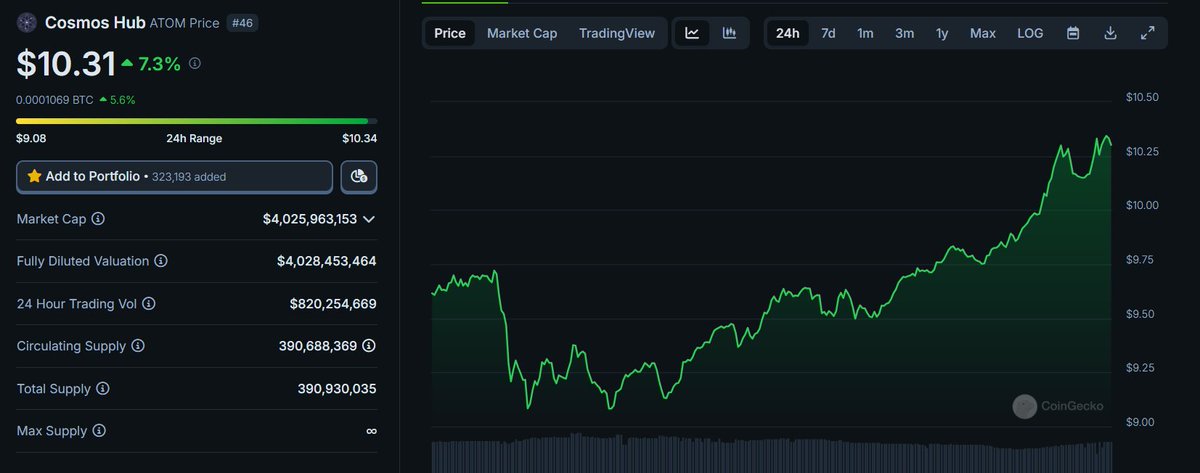This screenshot has height=473, width=1200.
Task: Select the 3m time range
Action: (904, 33)
